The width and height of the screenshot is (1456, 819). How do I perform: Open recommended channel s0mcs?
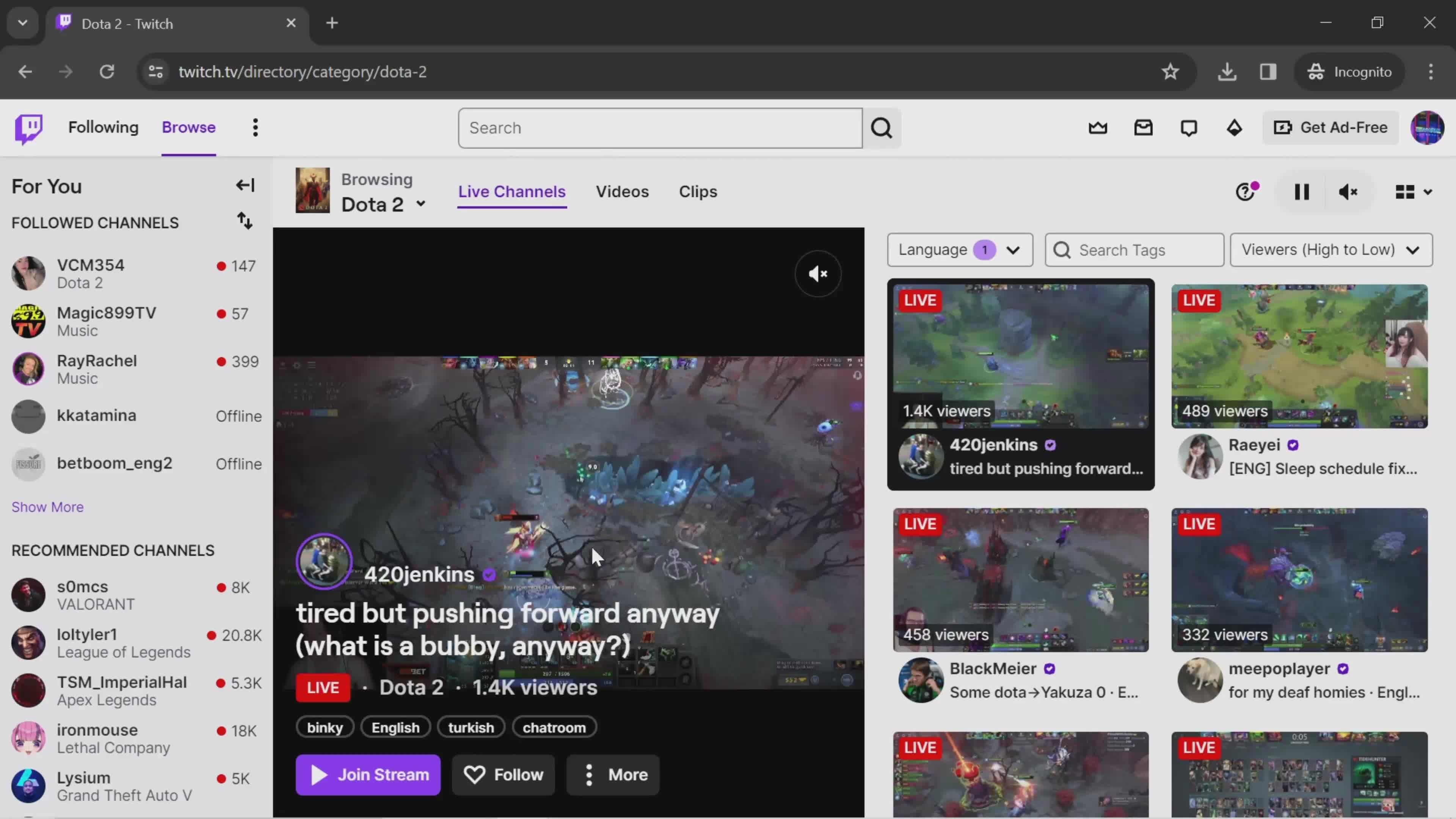click(136, 595)
